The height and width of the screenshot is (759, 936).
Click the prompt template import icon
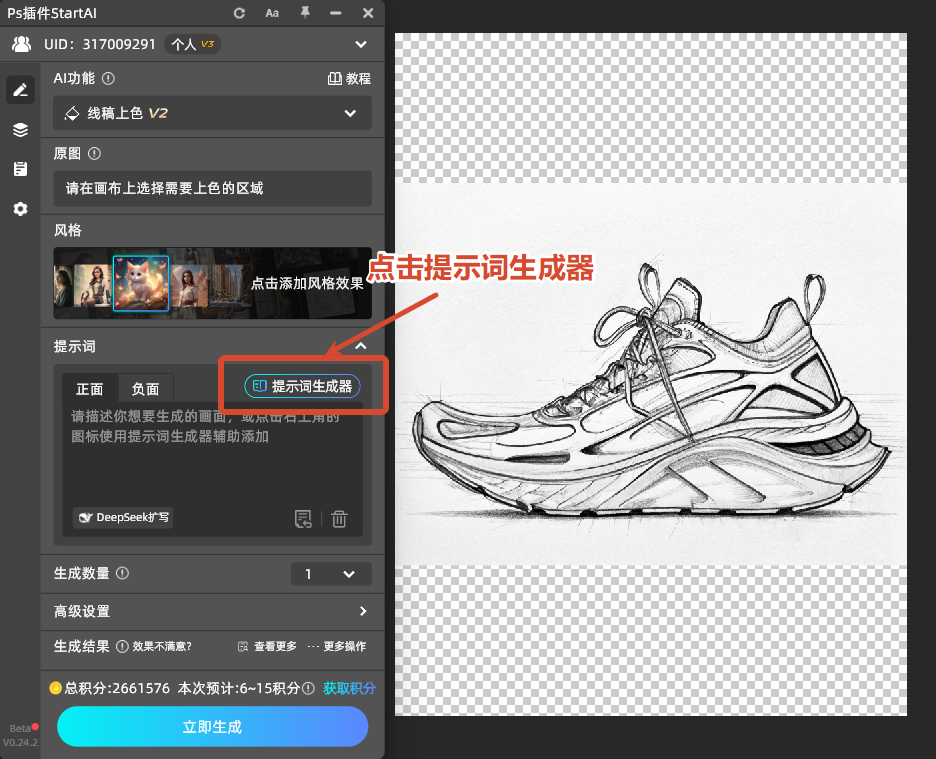303,519
